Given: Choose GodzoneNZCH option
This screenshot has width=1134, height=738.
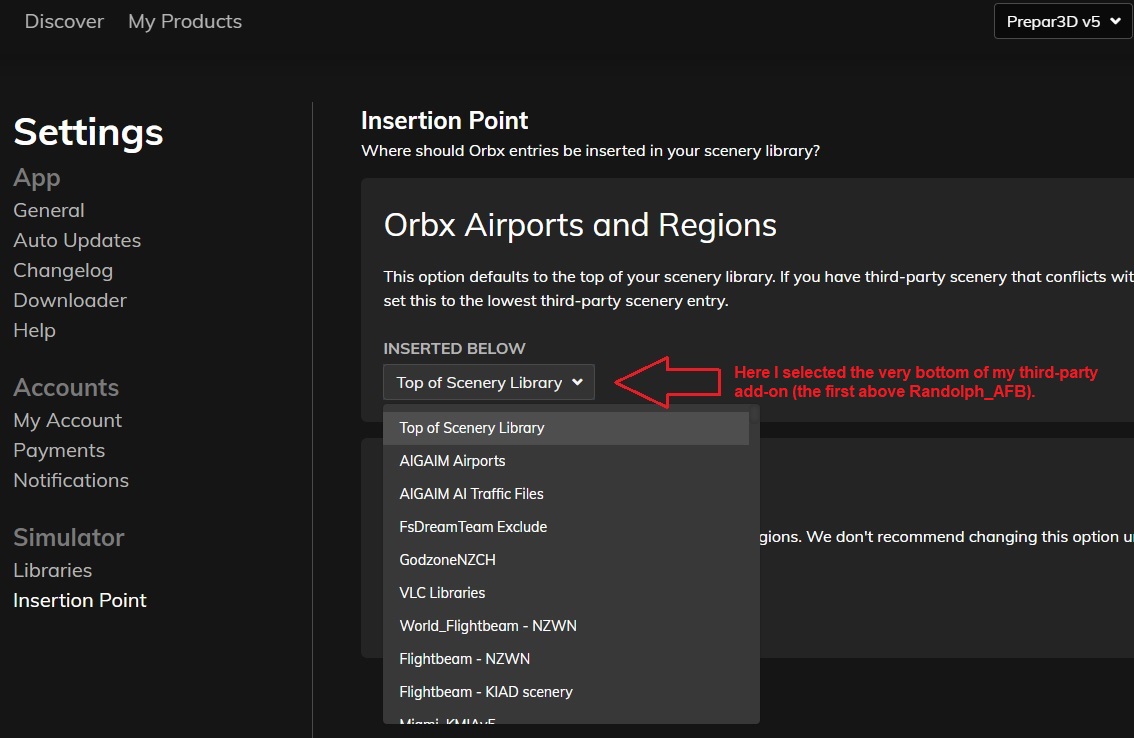Looking at the screenshot, I should [566, 560].
